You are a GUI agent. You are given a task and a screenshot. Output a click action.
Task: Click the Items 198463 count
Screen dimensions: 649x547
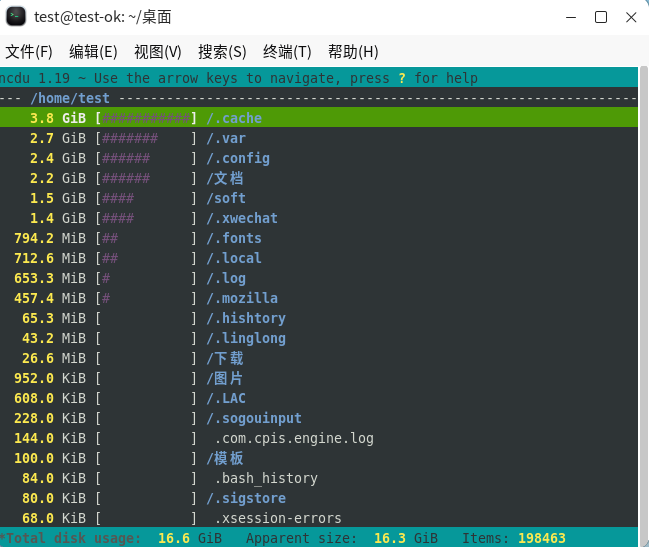pos(542,538)
